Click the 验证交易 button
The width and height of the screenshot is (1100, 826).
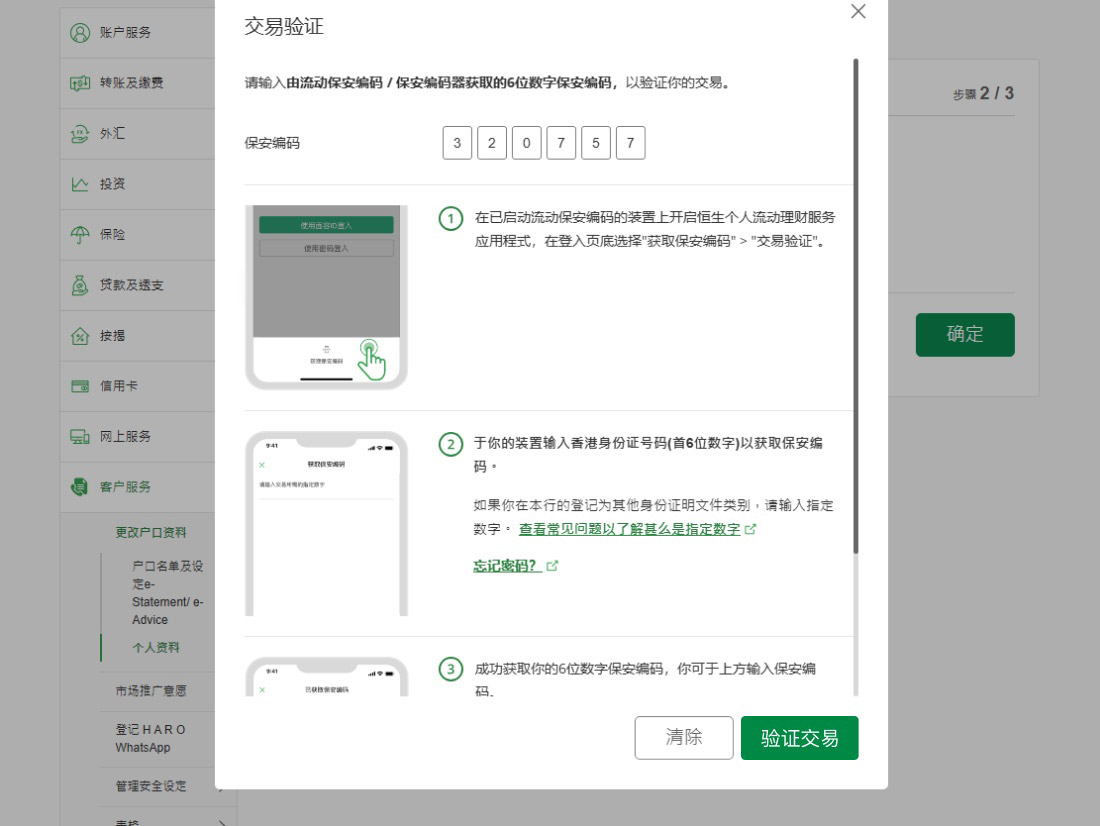(799, 738)
